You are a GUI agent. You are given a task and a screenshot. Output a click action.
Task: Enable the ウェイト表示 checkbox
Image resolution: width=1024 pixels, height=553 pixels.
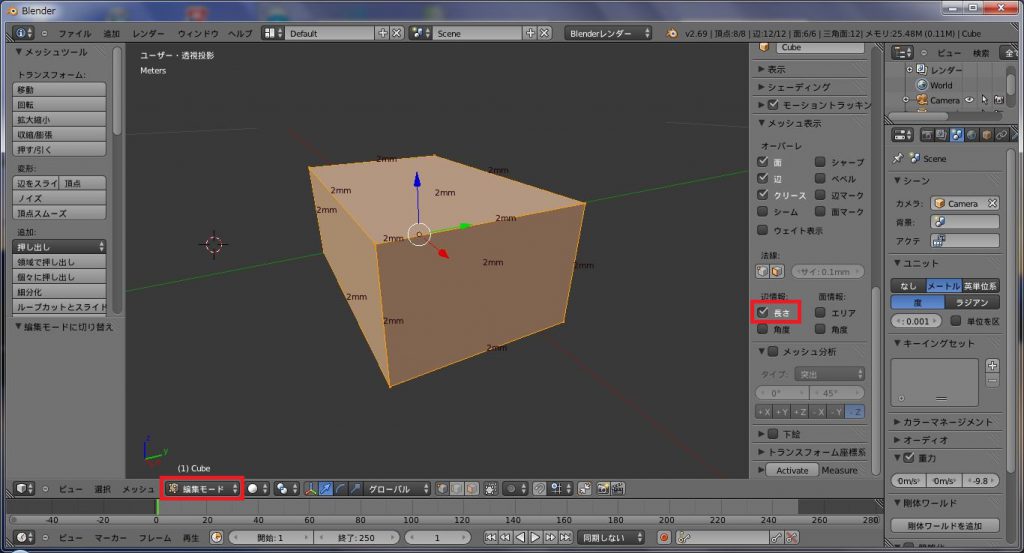pyautogui.click(x=763, y=230)
